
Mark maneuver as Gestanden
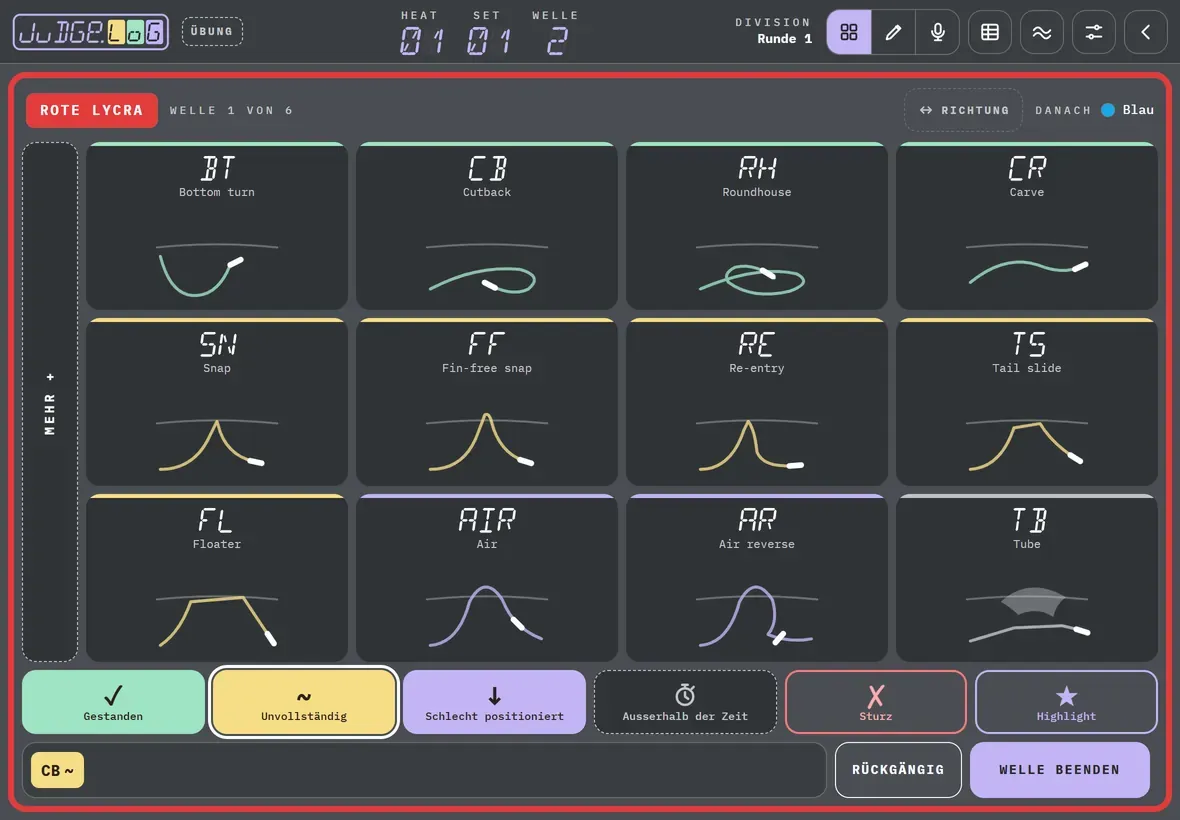[x=113, y=702]
